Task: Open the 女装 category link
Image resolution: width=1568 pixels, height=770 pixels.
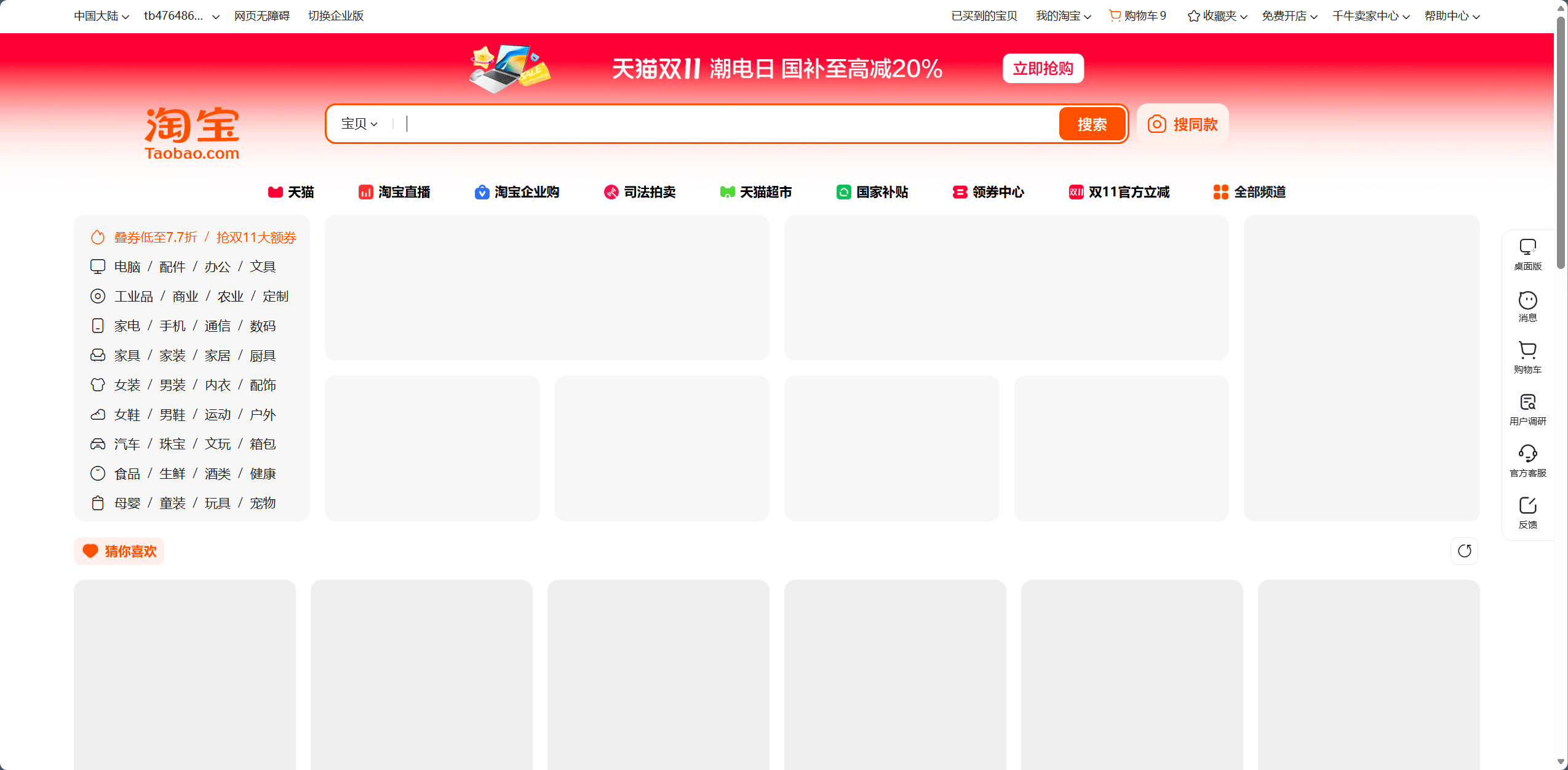Action: coord(127,385)
